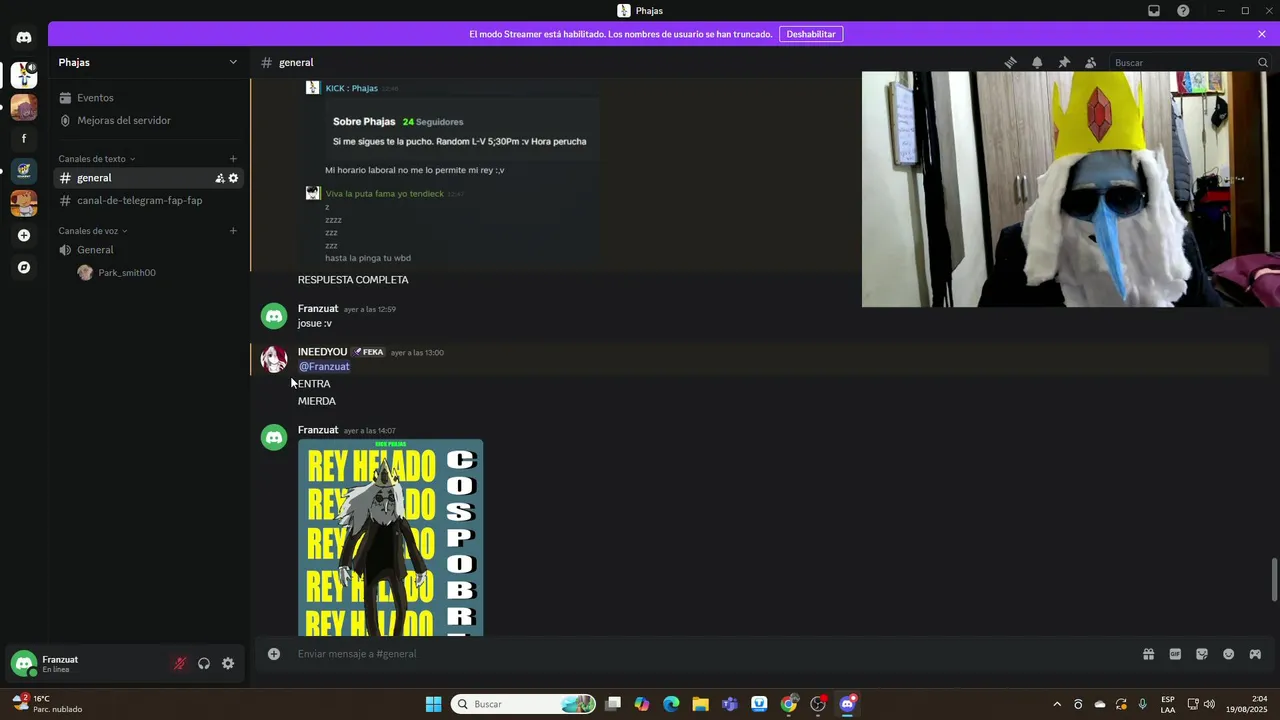Screen dimensions: 1280x720
Task: Open the Windows Start menu
Action: [433, 704]
